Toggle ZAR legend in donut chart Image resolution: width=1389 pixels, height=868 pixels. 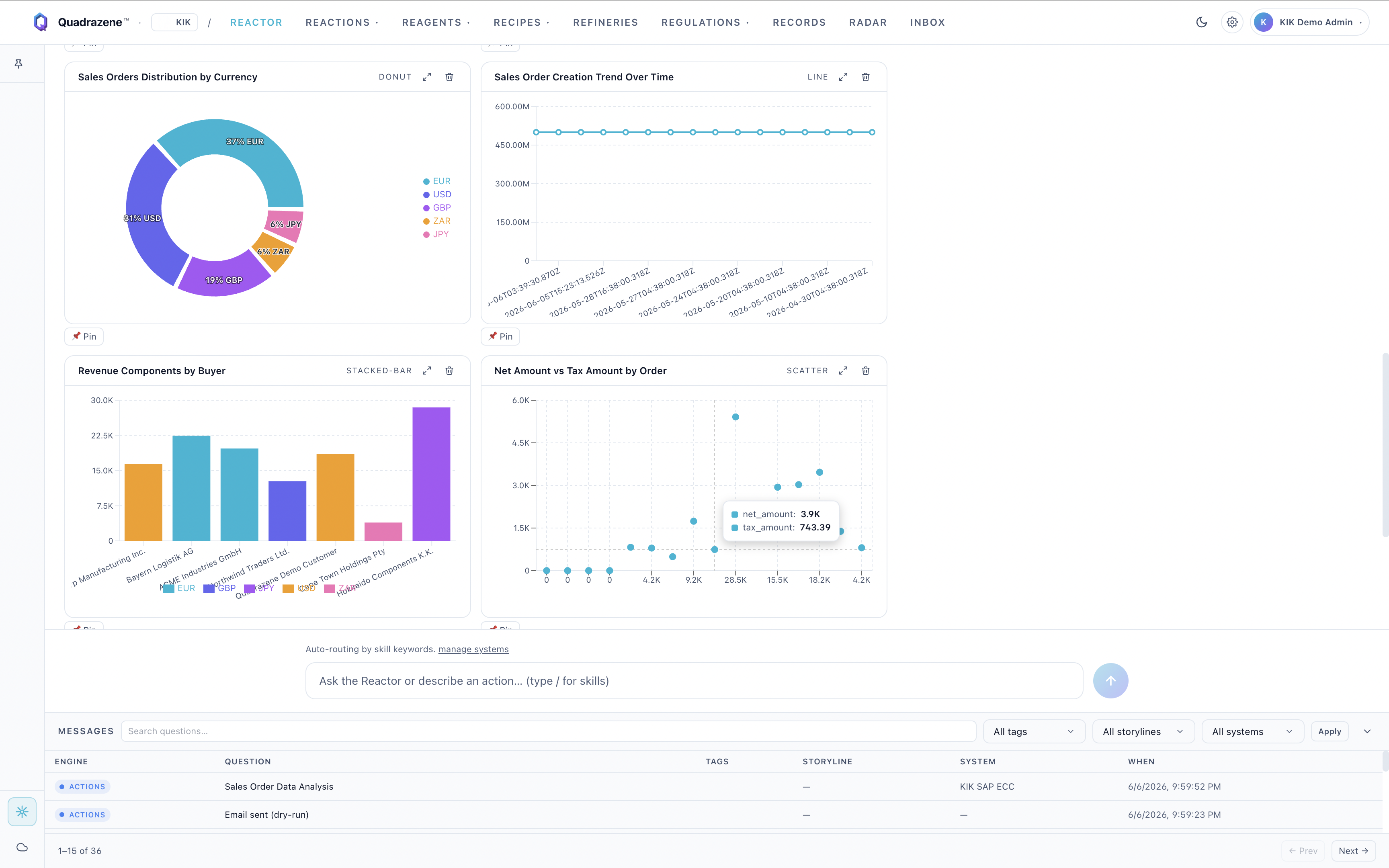[437, 221]
